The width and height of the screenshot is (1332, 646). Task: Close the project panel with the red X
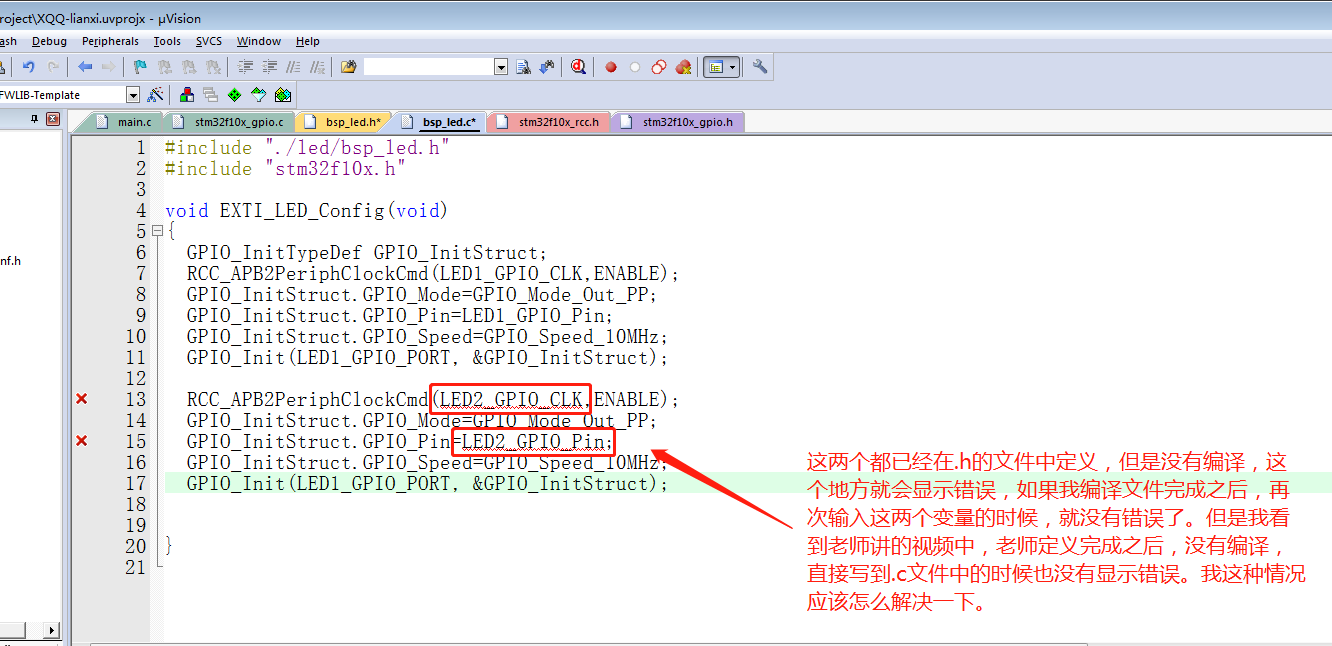(x=53, y=119)
